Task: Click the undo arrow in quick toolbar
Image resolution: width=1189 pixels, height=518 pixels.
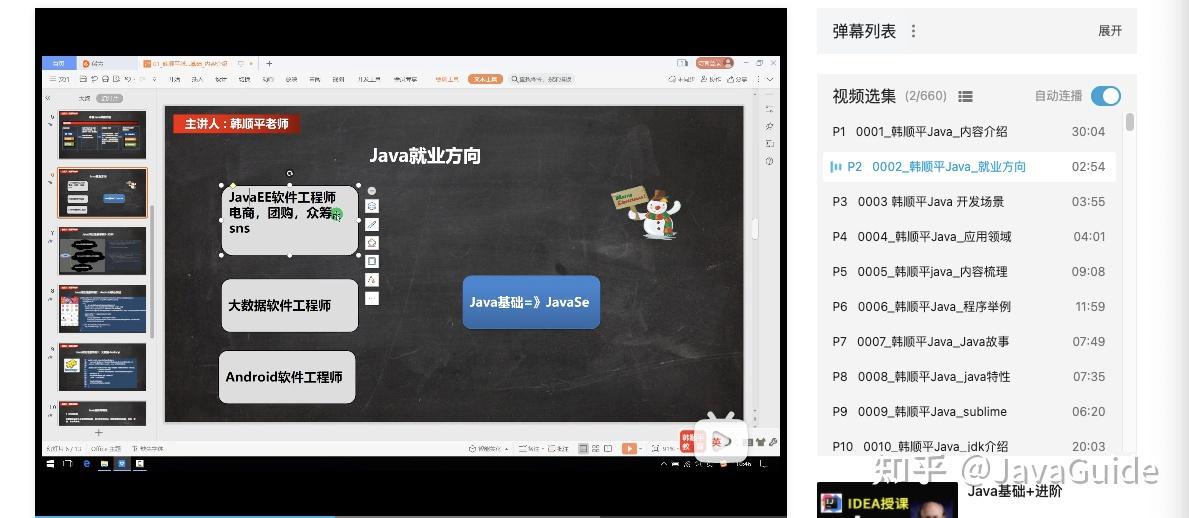Action: click(x=129, y=79)
